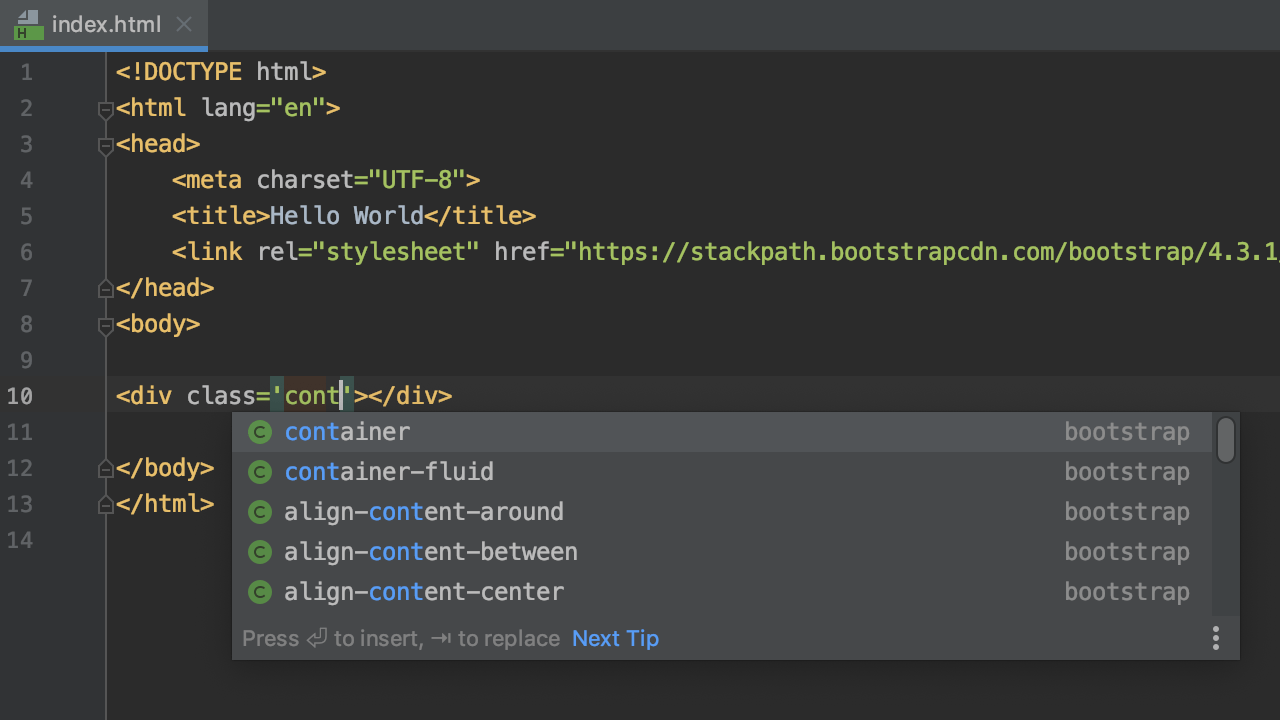Select the "container" completion suggestion
This screenshot has height=720, width=1280.
pyautogui.click(x=347, y=432)
